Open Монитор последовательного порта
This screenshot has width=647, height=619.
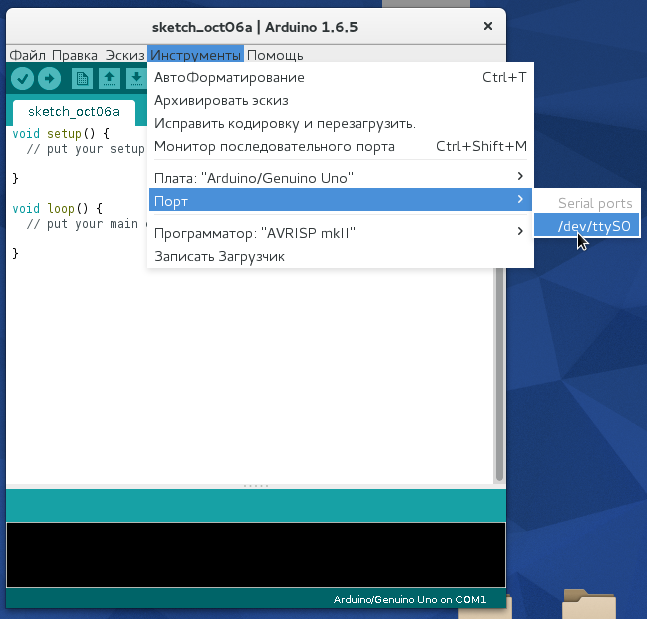pos(340,146)
